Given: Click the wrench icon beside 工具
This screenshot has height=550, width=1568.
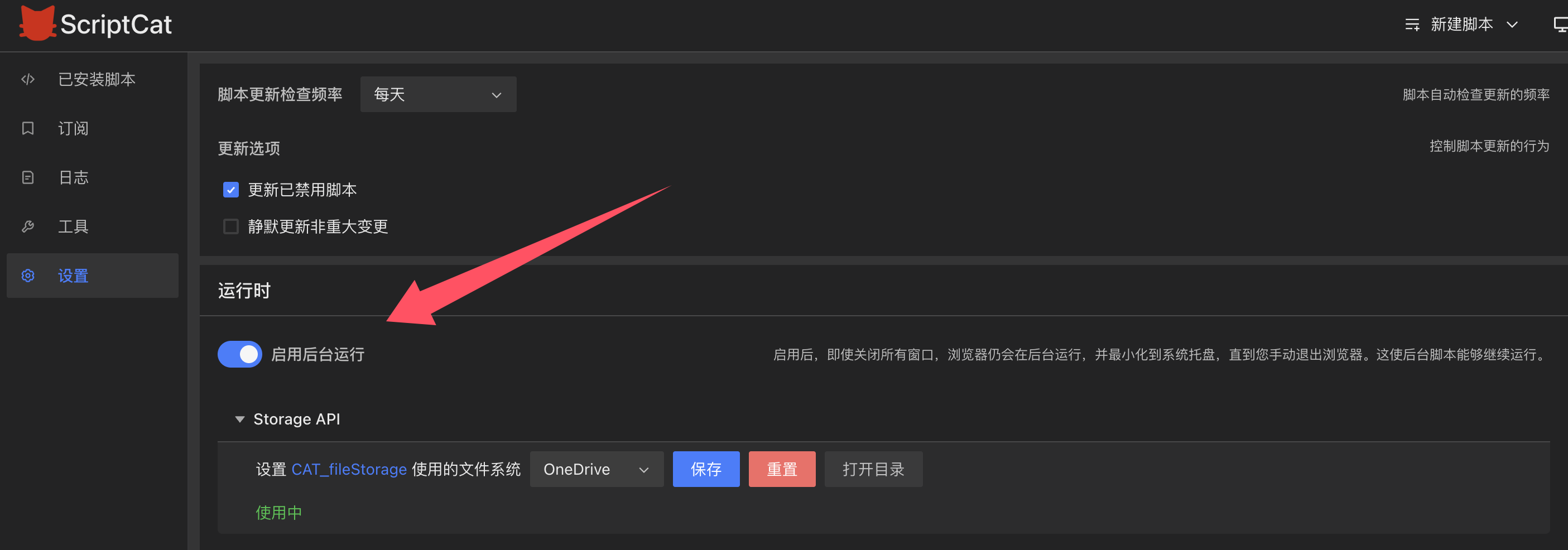Looking at the screenshot, I should click(x=28, y=227).
